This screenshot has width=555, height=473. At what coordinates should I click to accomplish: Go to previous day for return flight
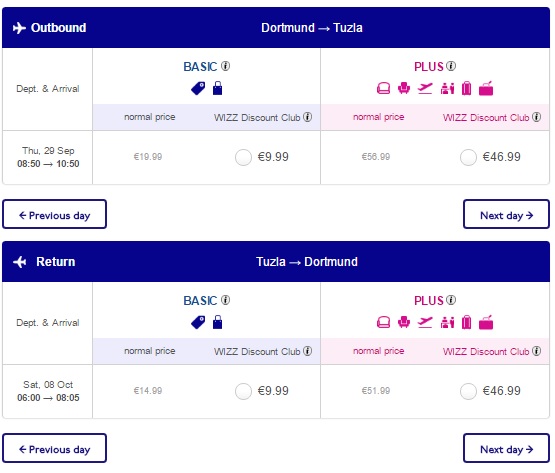[x=55, y=448]
